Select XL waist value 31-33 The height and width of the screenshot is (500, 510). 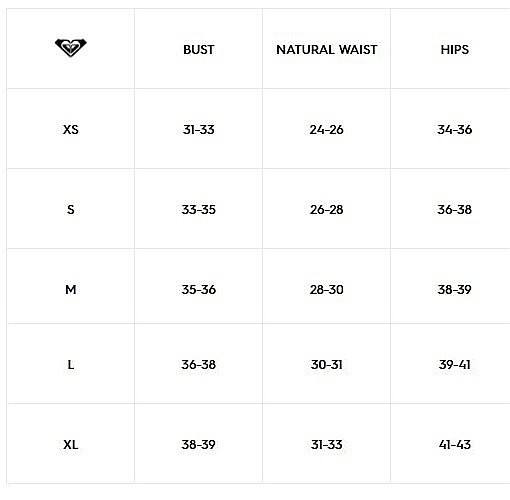(327, 444)
